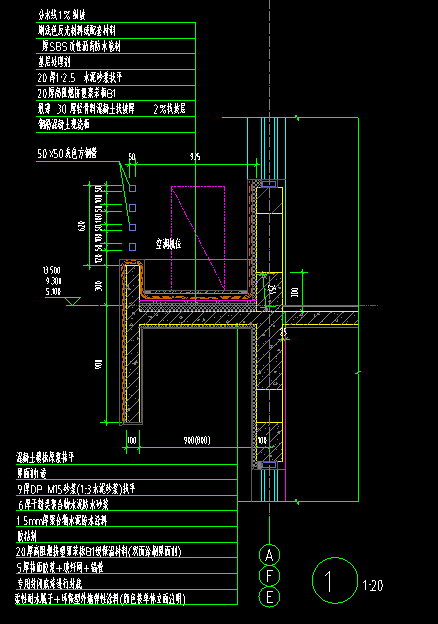Select the magenta dashed air conditioner outline

click(198, 238)
